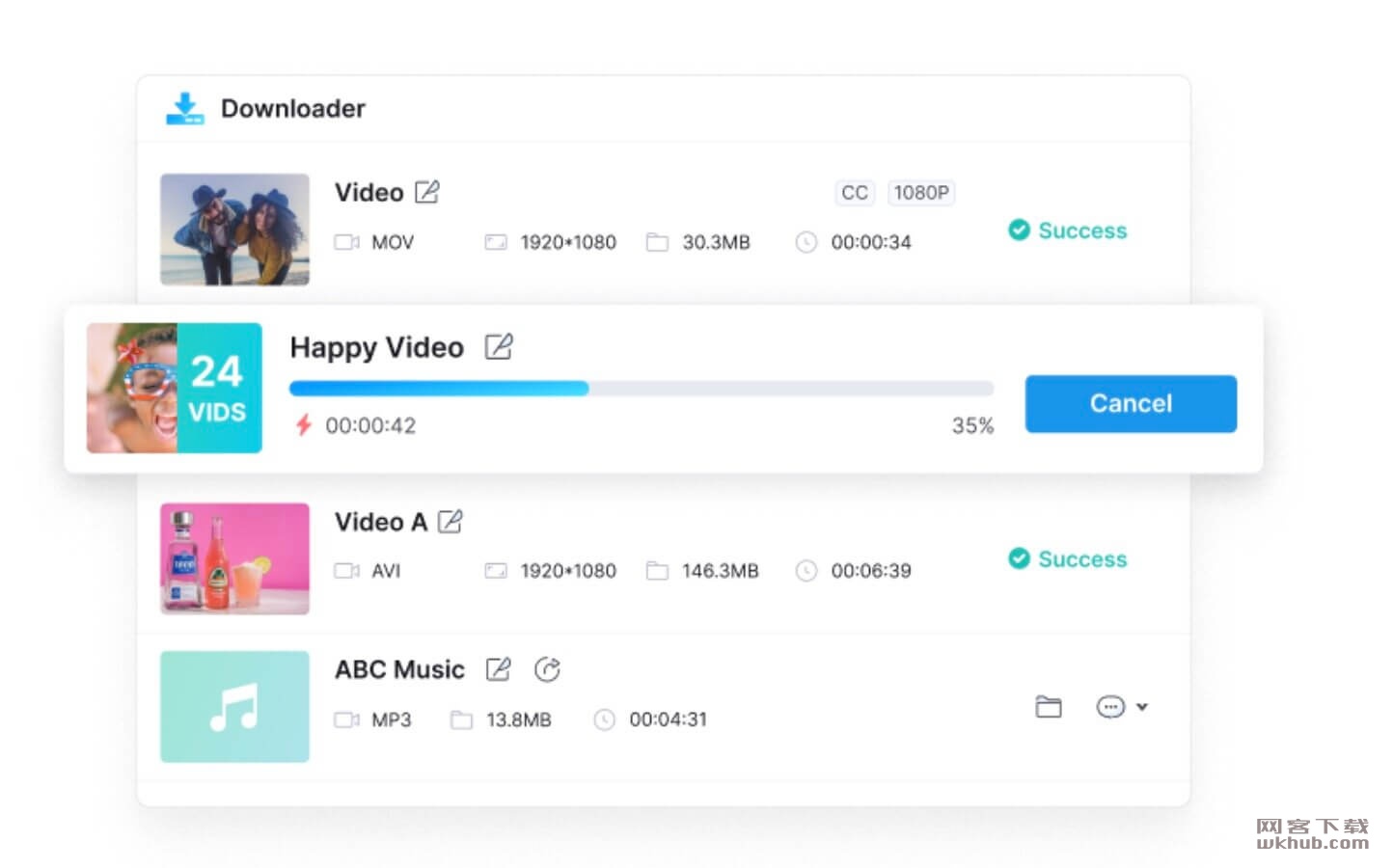Click the MOV format camera icon

(346, 242)
